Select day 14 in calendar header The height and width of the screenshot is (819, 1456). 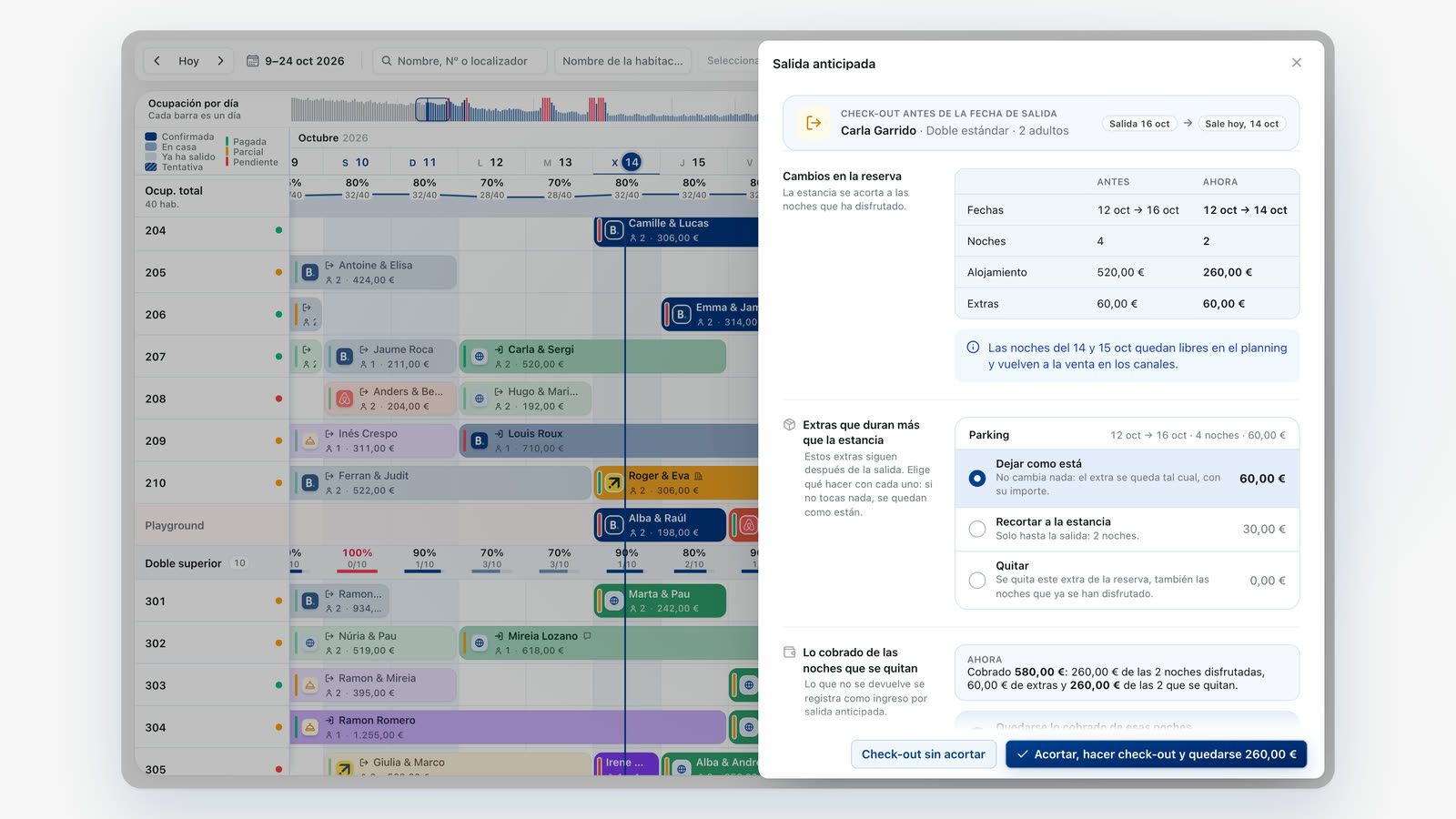pyautogui.click(x=632, y=162)
